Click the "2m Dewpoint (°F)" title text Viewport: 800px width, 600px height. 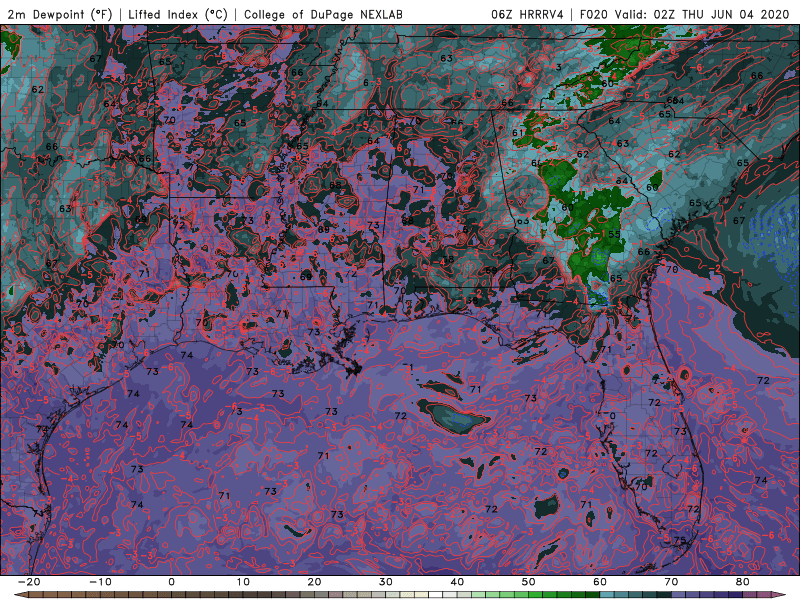59,14
